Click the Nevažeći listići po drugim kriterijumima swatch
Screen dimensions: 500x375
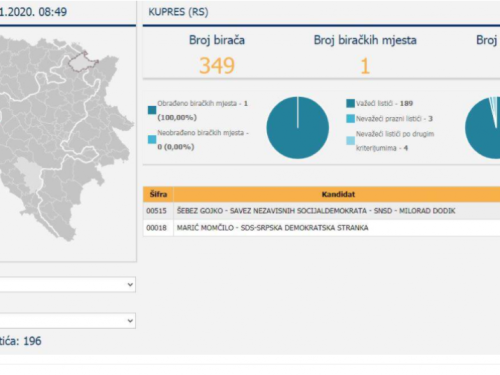[350, 141]
